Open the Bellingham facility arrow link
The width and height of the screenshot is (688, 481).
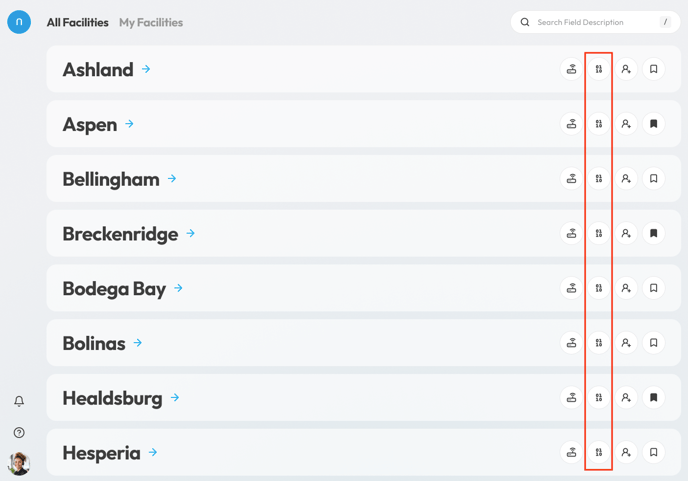click(172, 179)
